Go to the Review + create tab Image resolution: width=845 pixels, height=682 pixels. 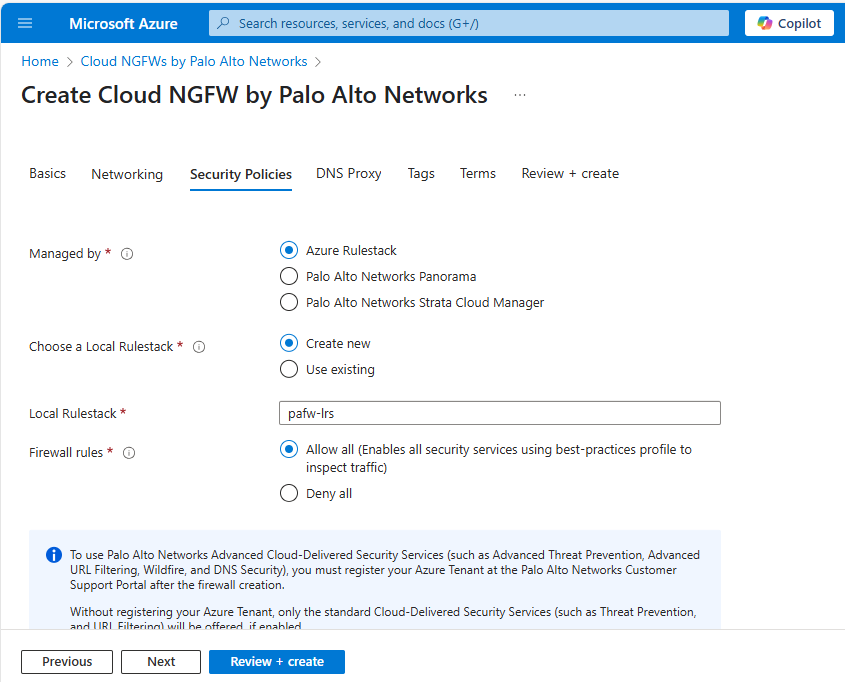point(570,173)
